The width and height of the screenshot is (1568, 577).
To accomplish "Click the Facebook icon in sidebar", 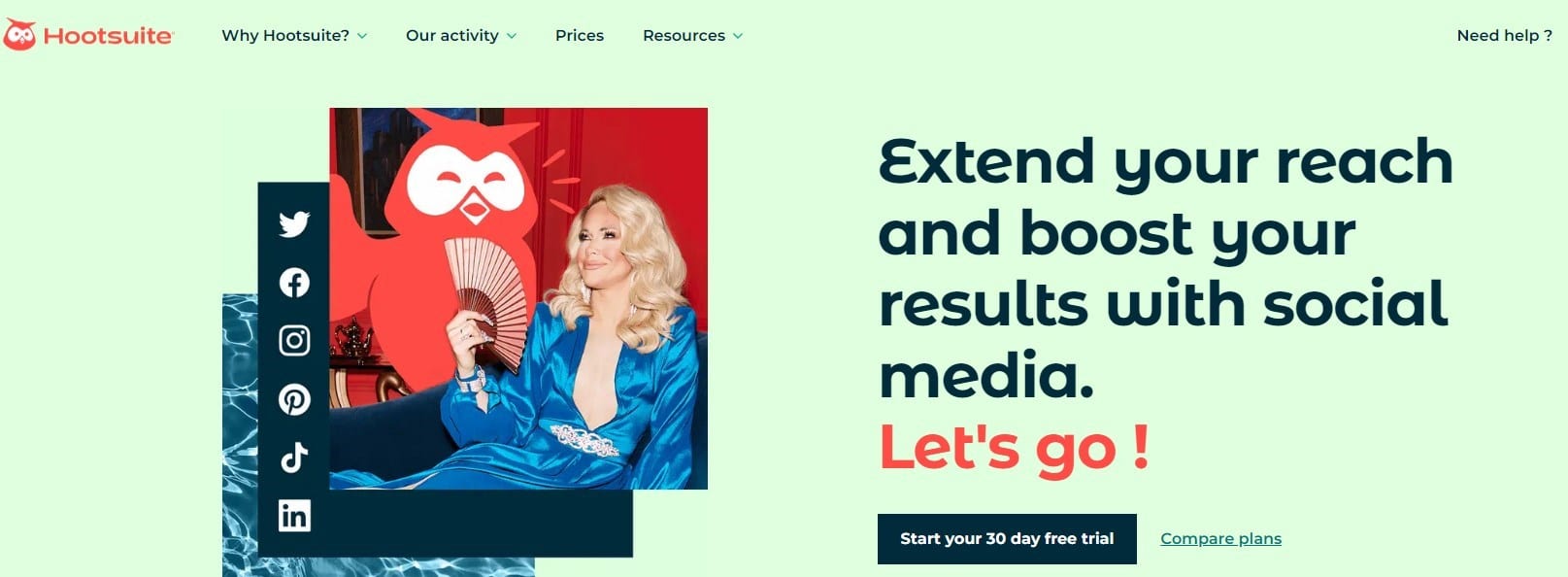I will click(294, 283).
